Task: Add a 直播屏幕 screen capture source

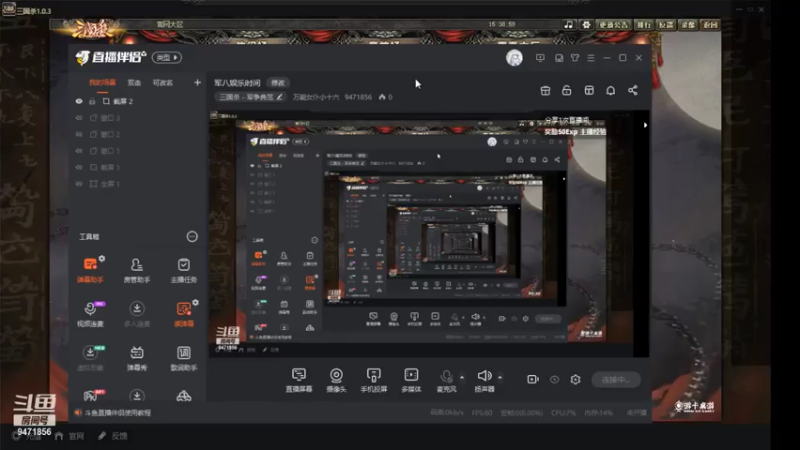Action: tap(299, 380)
